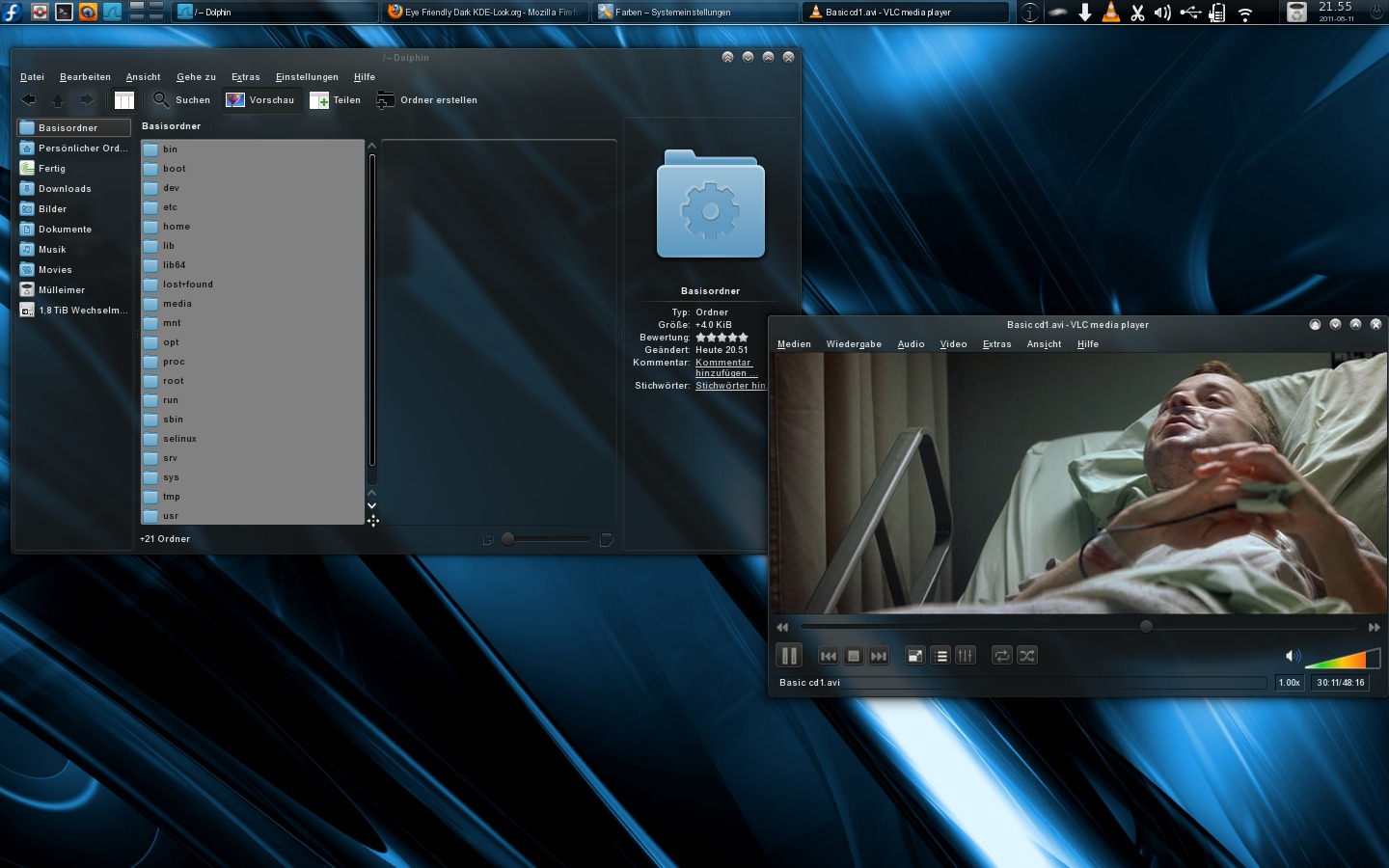Open VLC Ansicht menu
1389x868 pixels.
coord(1044,344)
